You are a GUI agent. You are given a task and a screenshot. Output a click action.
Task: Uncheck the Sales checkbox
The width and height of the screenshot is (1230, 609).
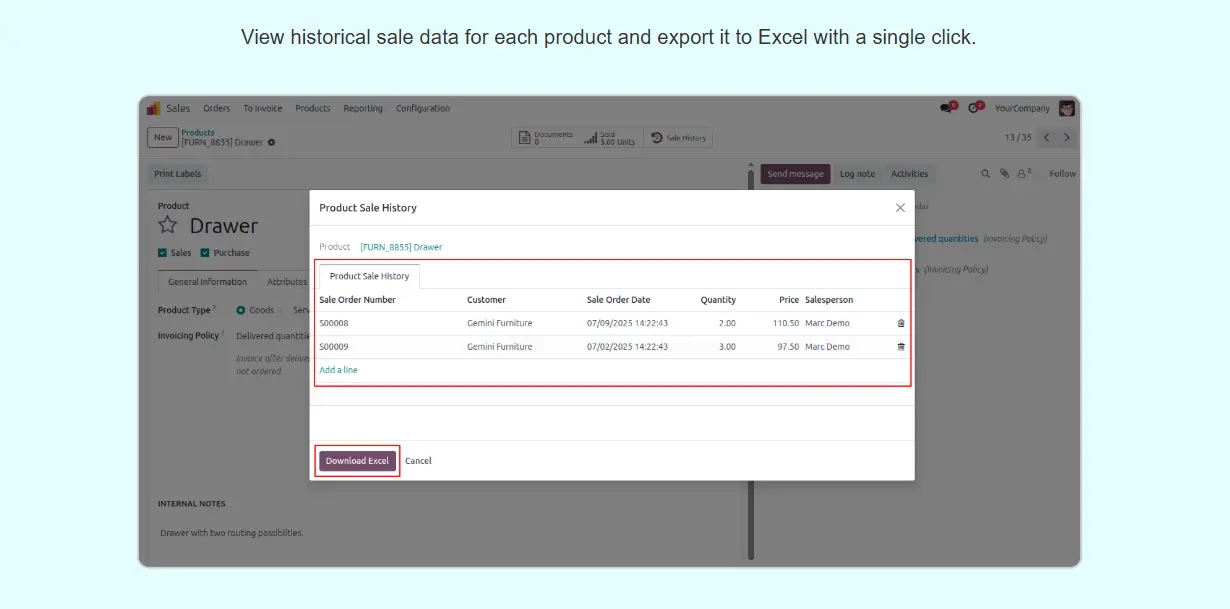tap(163, 253)
